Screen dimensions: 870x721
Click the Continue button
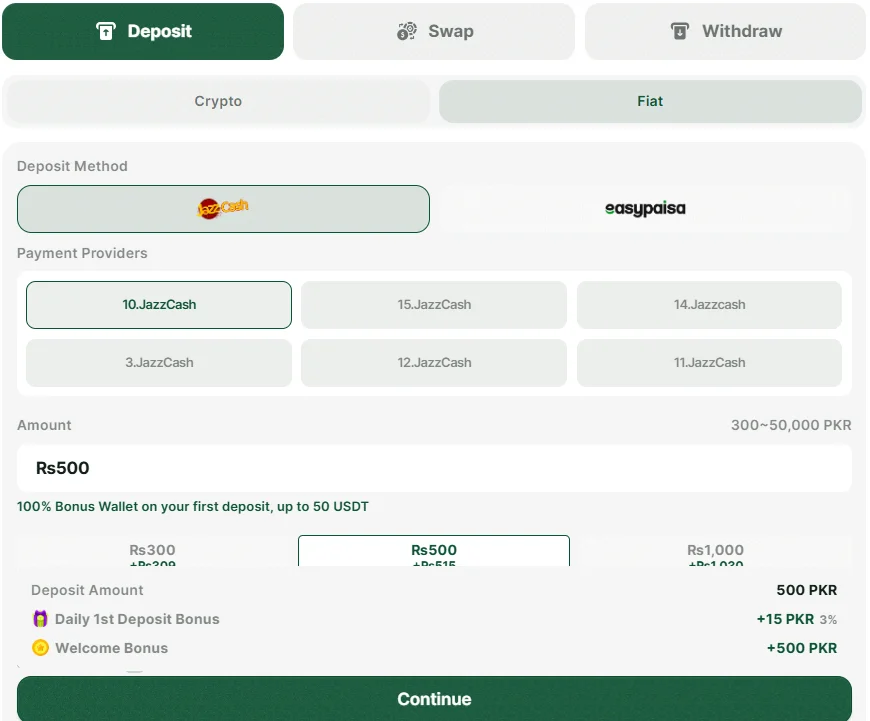434,698
